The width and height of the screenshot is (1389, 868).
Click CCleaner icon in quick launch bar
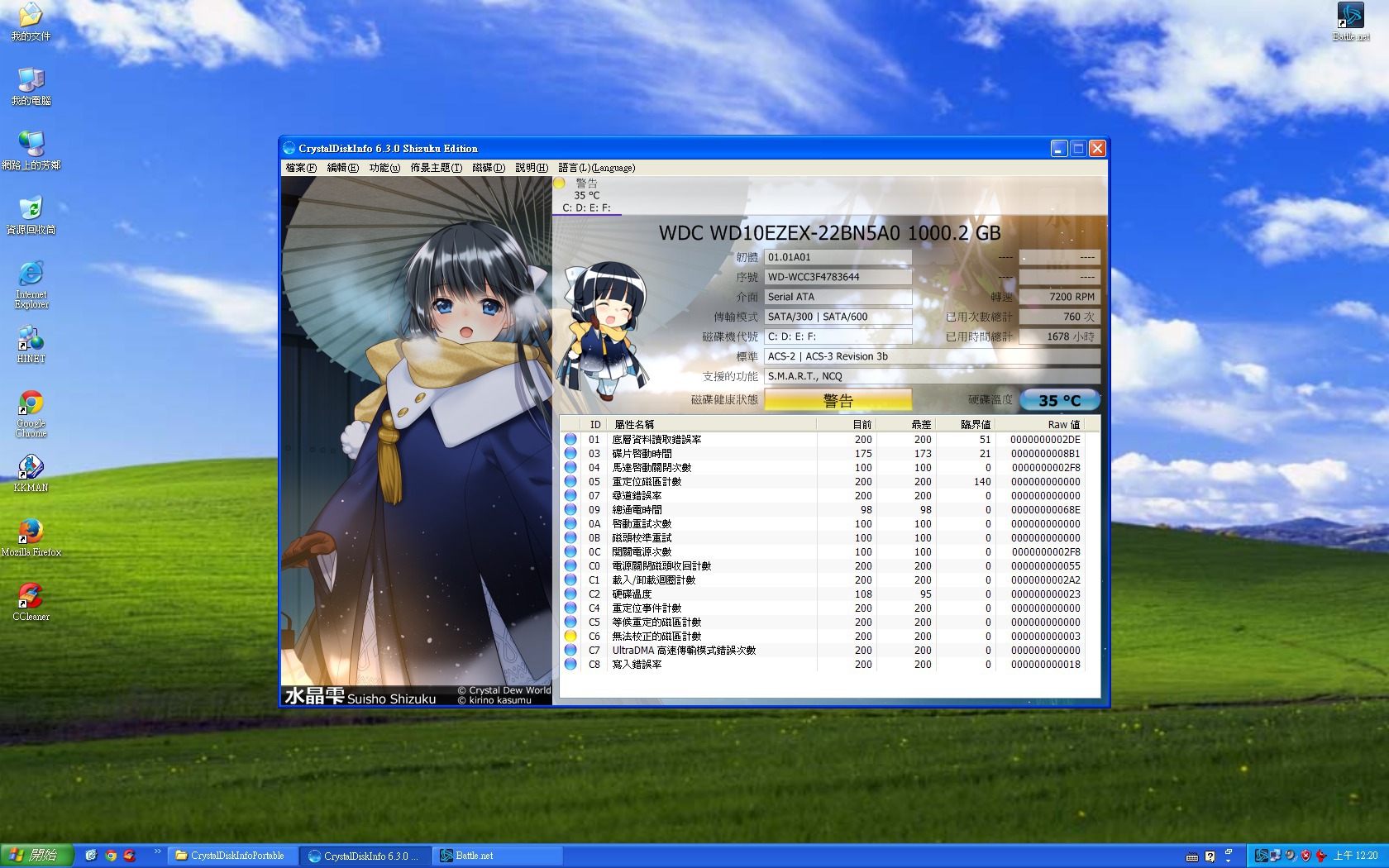point(130,856)
